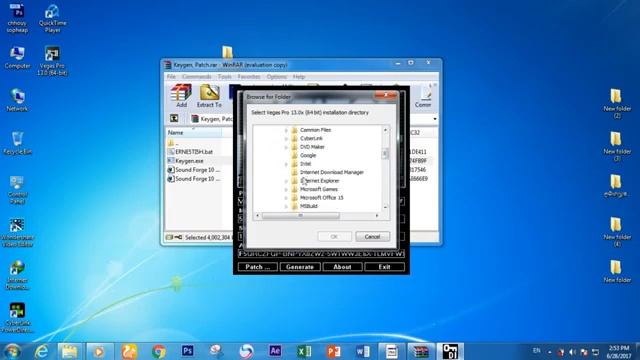Image resolution: width=640 pixels, height=360 pixels.
Task: Click the Exit button in keygen
Action: point(384,267)
